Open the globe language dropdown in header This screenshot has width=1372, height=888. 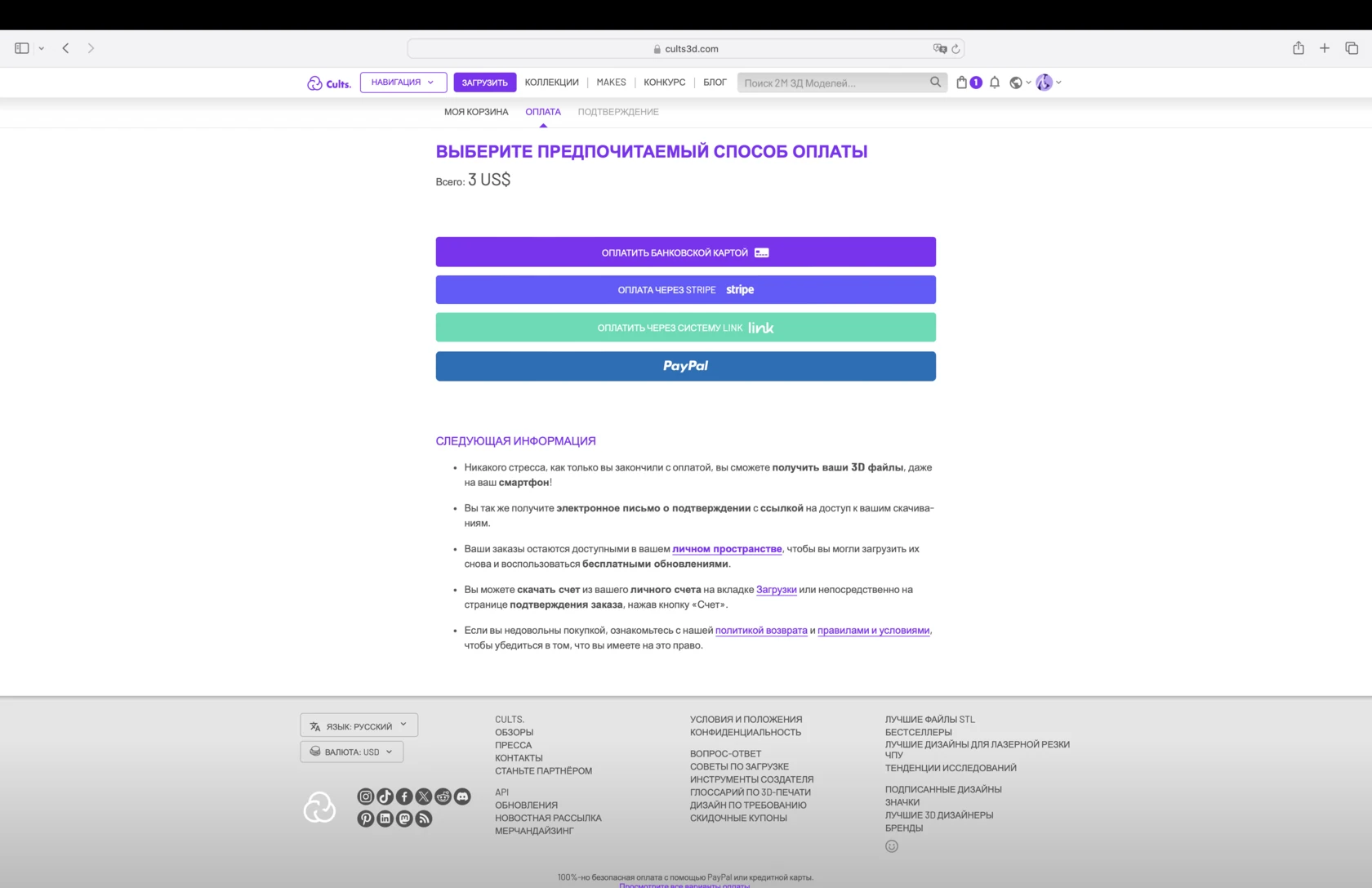point(1020,83)
